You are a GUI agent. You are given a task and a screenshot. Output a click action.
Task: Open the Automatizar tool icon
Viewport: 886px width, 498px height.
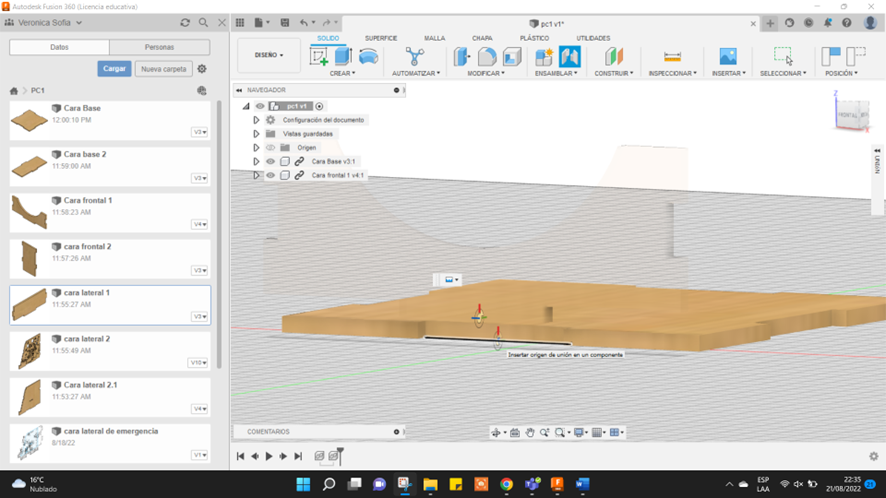coord(415,57)
